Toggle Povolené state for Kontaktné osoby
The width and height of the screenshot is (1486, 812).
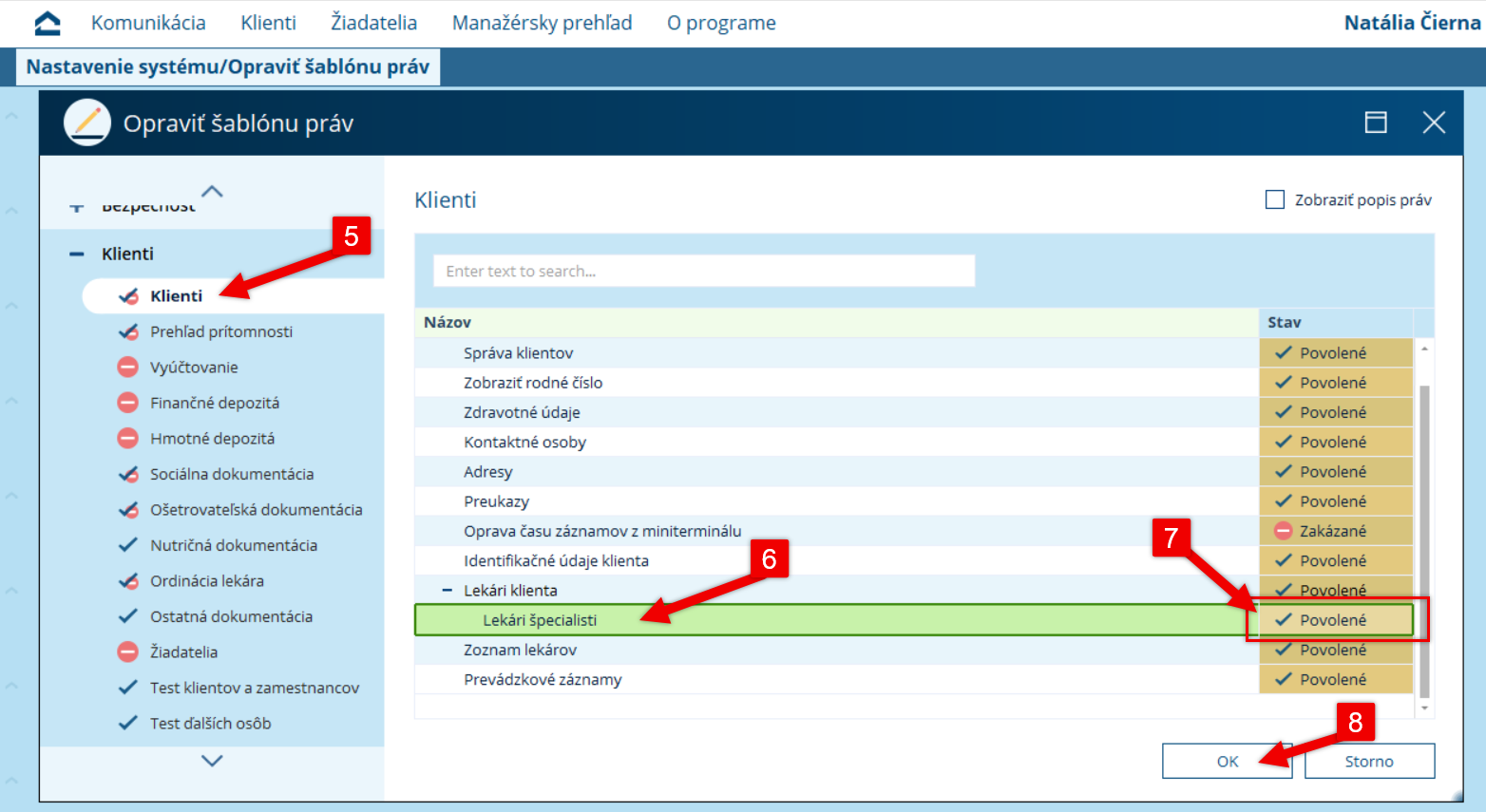[x=1335, y=442]
